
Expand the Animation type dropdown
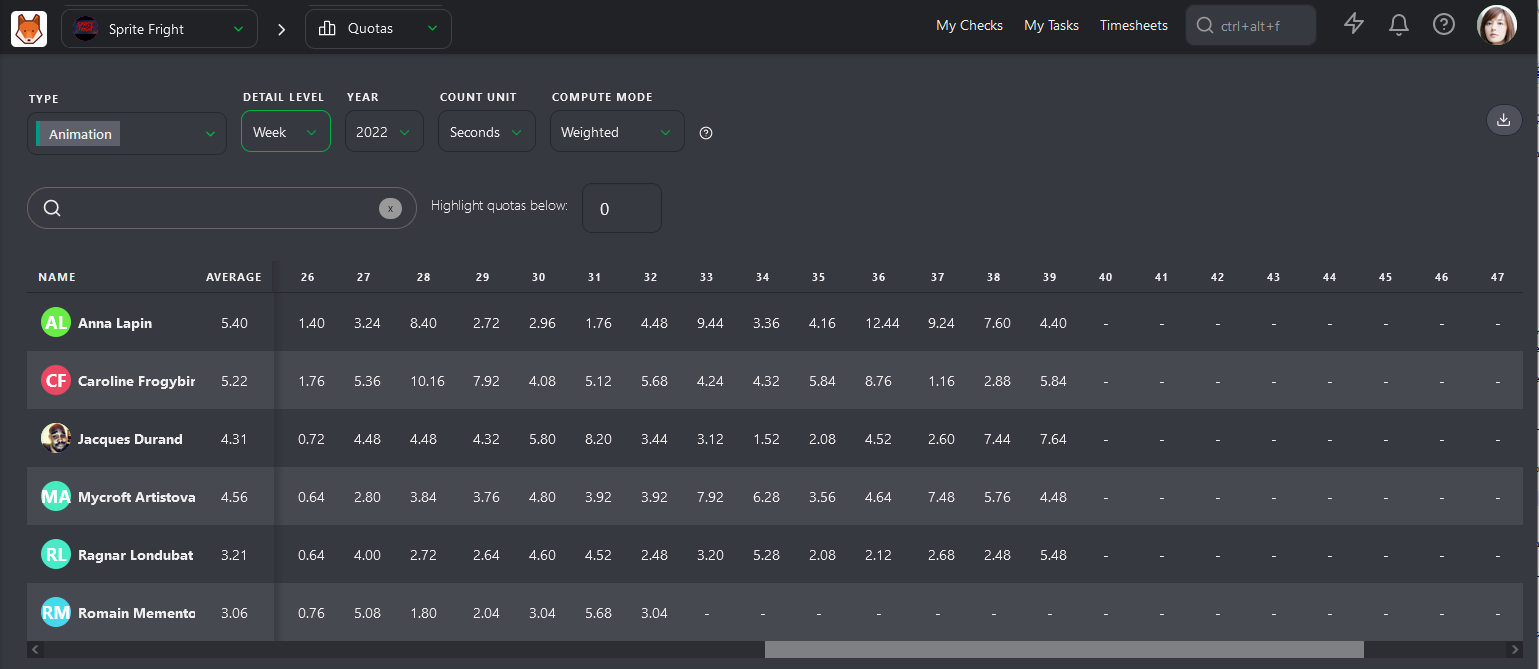pos(127,133)
